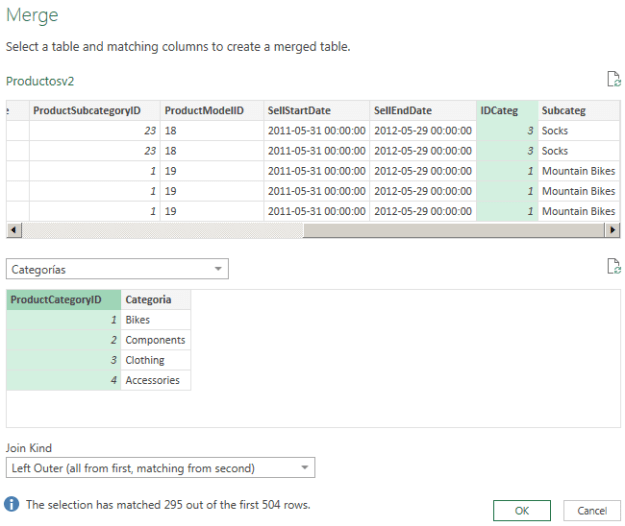Select the Subcateg column header

(577, 111)
